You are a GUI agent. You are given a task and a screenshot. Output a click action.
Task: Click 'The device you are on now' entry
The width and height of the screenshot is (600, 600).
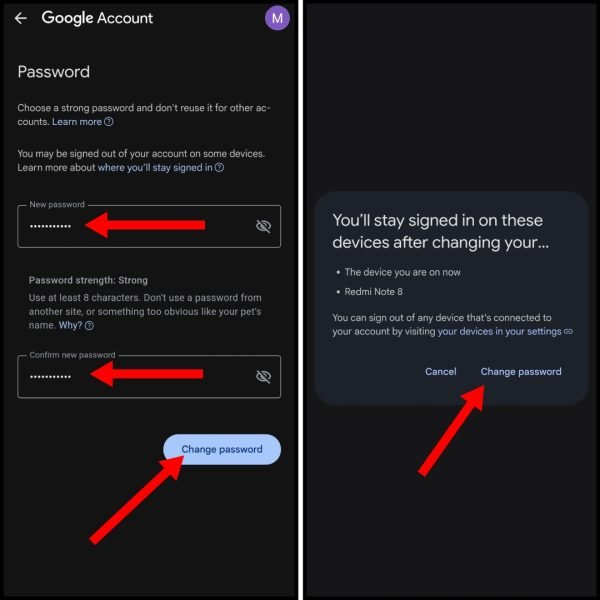(x=402, y=272)
